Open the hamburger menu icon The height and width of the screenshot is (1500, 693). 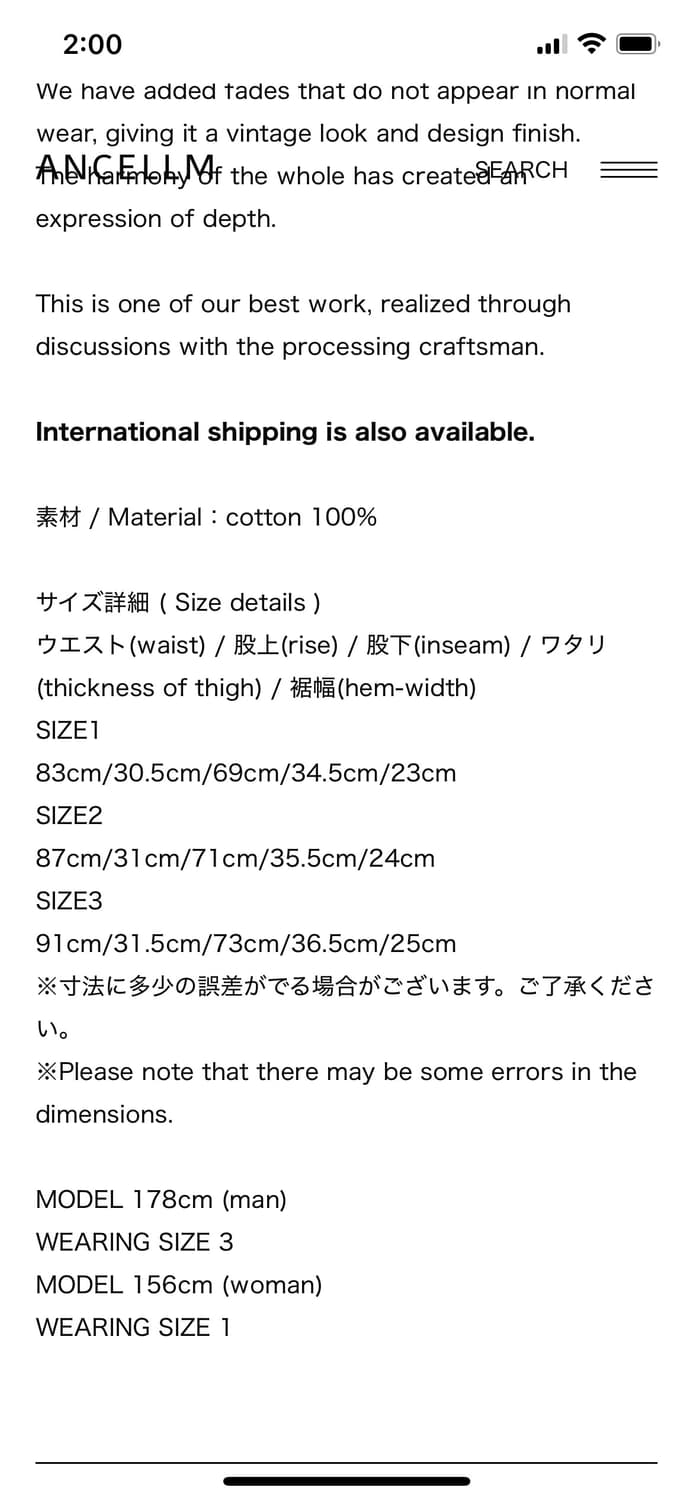tap(628, 170)
